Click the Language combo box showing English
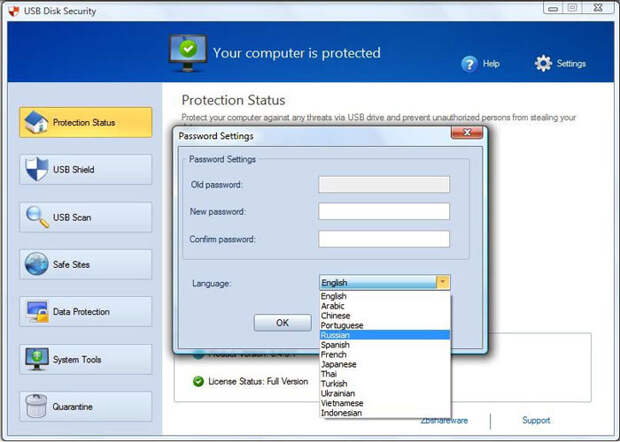The width and height of the screenshot is (620, 442). point(384,282)
